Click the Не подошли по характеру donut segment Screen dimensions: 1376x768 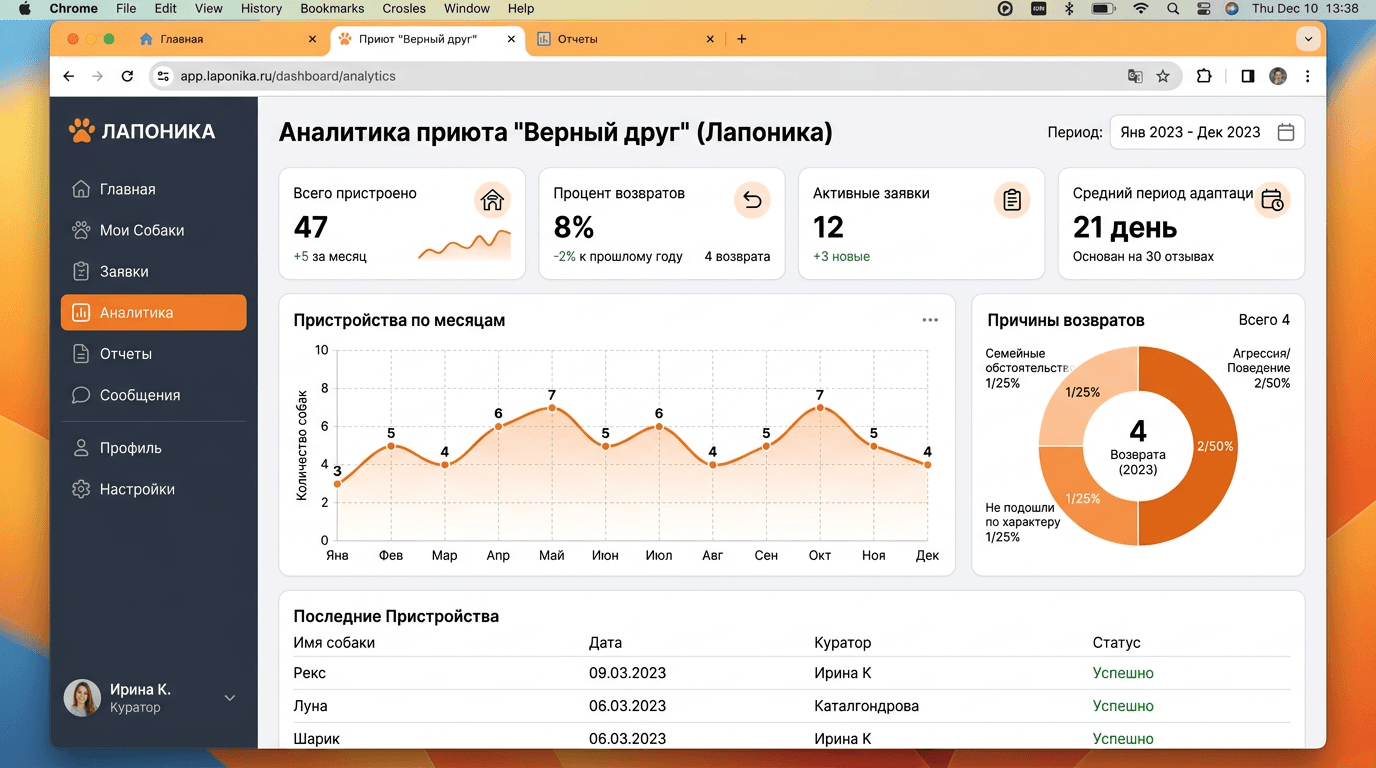(1081, 499)
